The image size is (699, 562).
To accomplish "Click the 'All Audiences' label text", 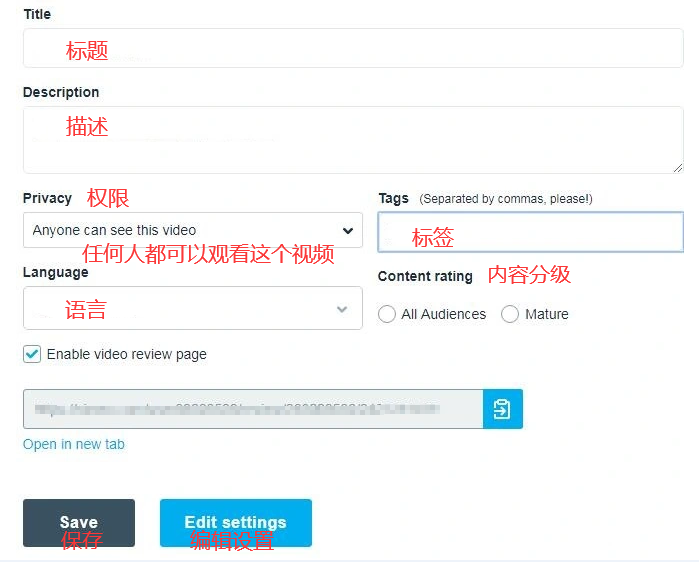I will point(443,314).
